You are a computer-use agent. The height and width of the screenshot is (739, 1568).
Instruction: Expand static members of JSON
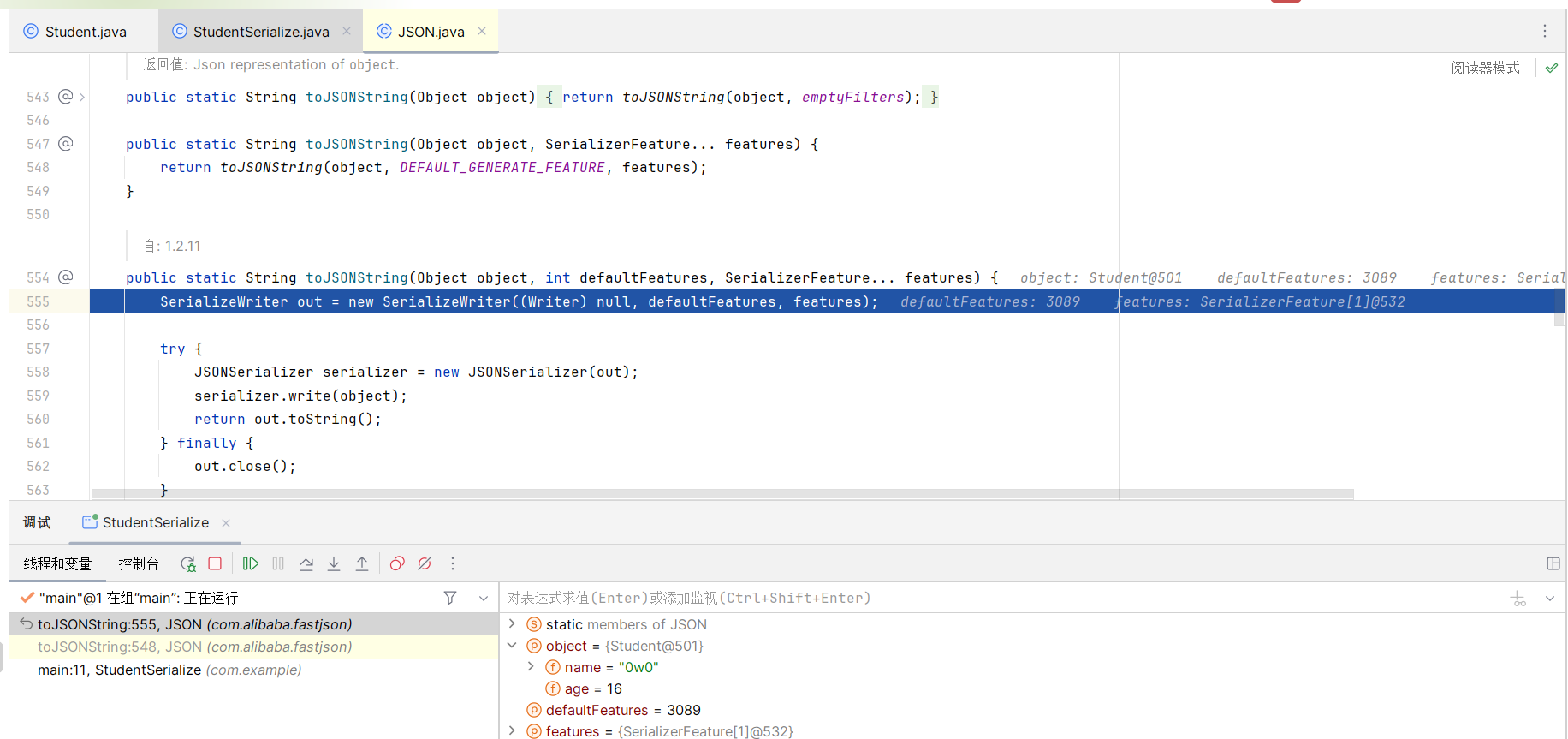tap(512, 623)
